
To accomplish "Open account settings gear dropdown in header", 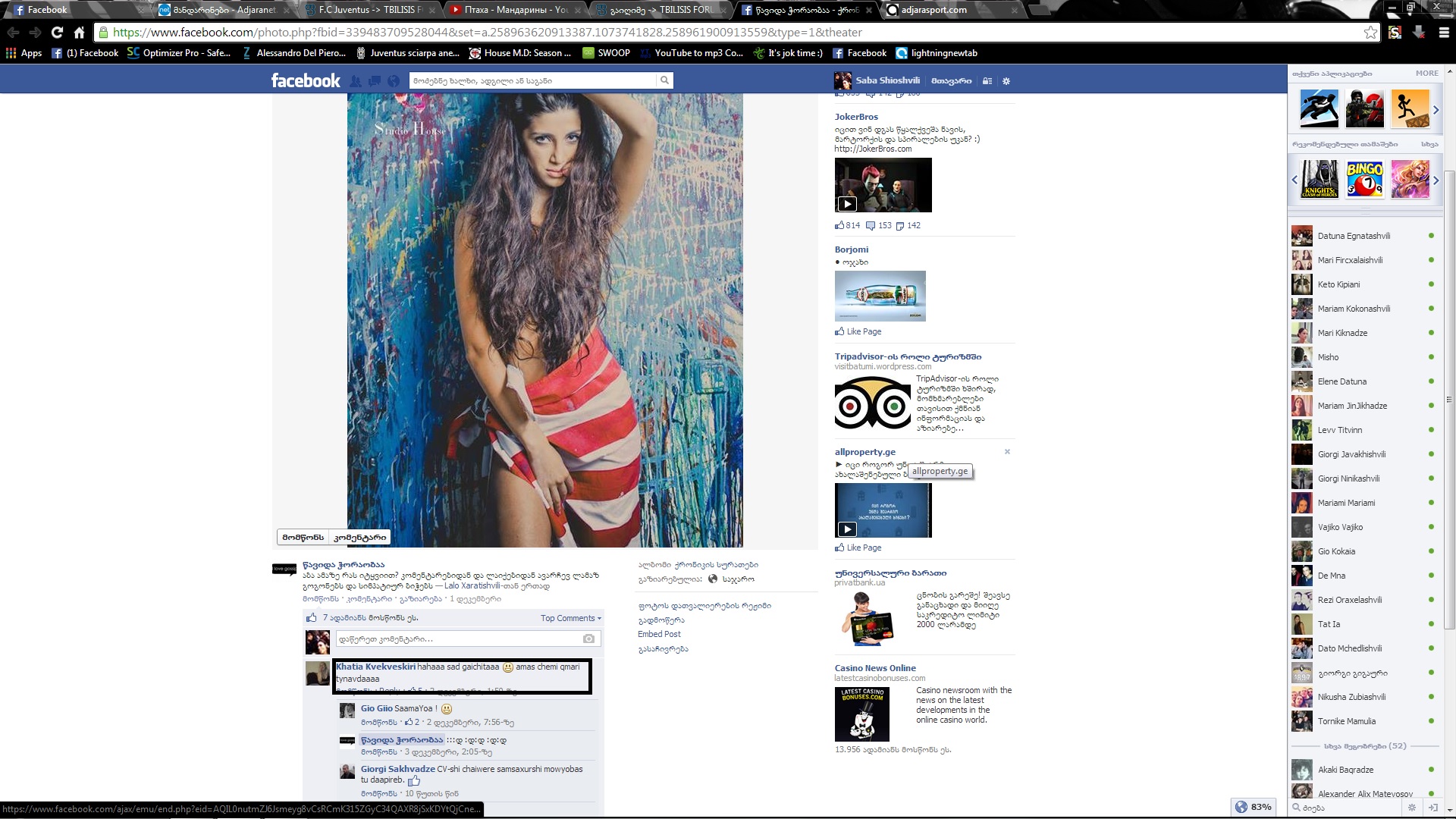I will pyautogui.click(x=1006, y=81).
